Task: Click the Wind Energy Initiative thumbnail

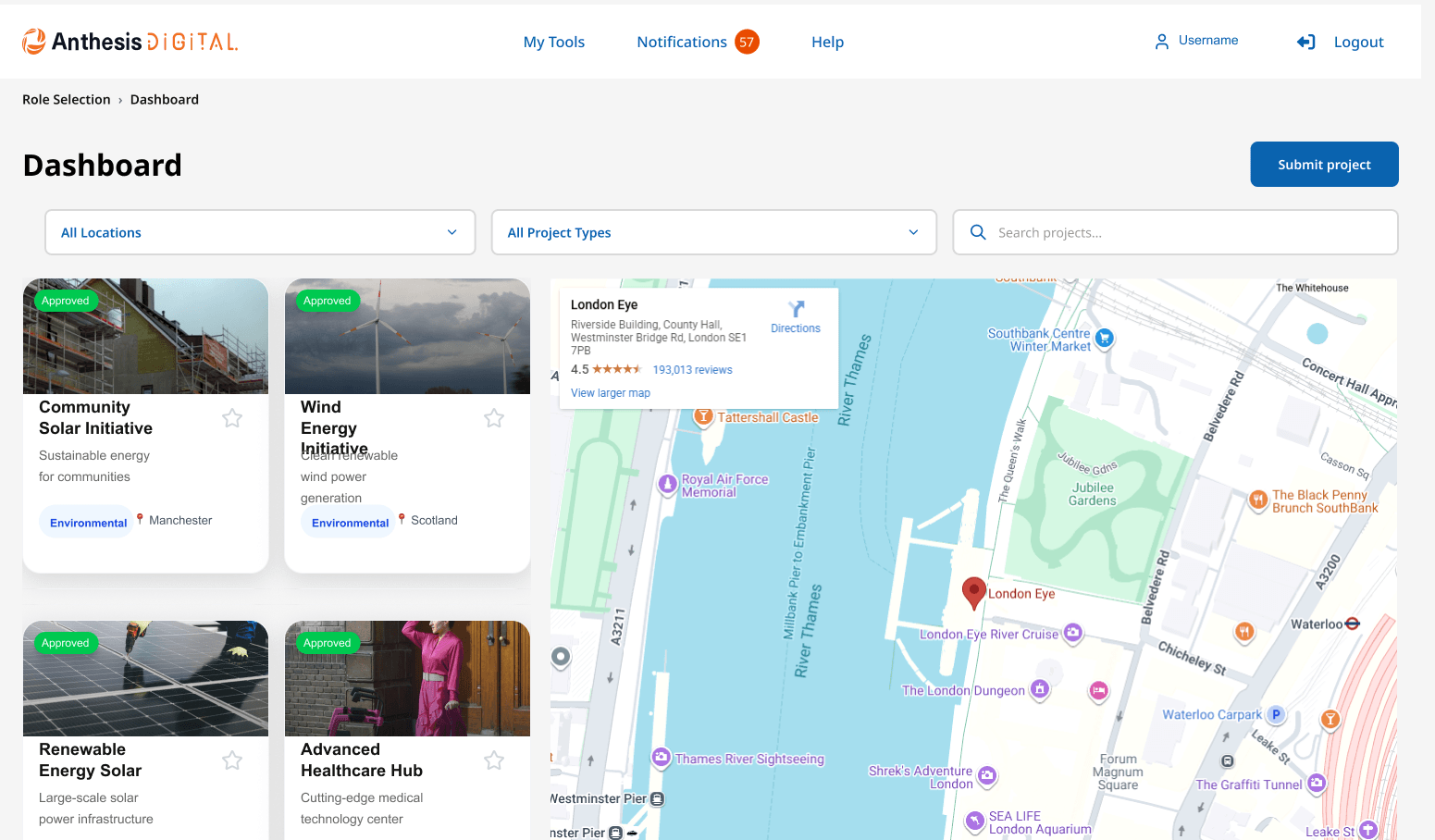Action: pos(407,336)
